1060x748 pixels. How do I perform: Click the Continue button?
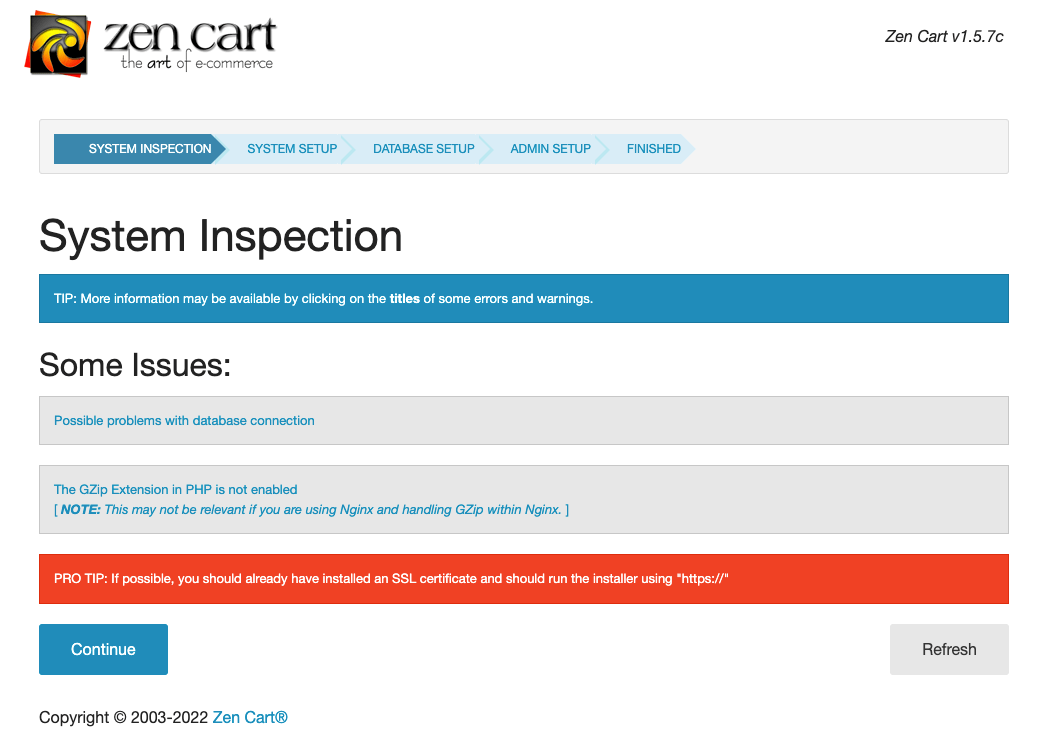point(103,649)
